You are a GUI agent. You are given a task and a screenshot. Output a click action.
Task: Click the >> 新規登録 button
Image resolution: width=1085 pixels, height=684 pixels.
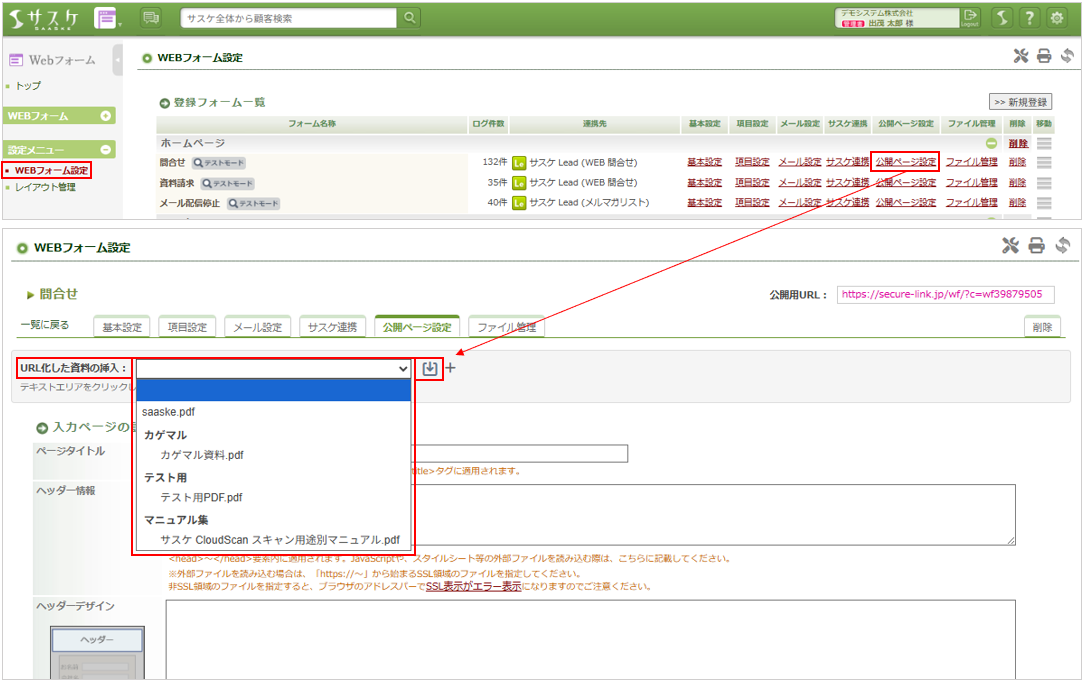coord(1020,102)
